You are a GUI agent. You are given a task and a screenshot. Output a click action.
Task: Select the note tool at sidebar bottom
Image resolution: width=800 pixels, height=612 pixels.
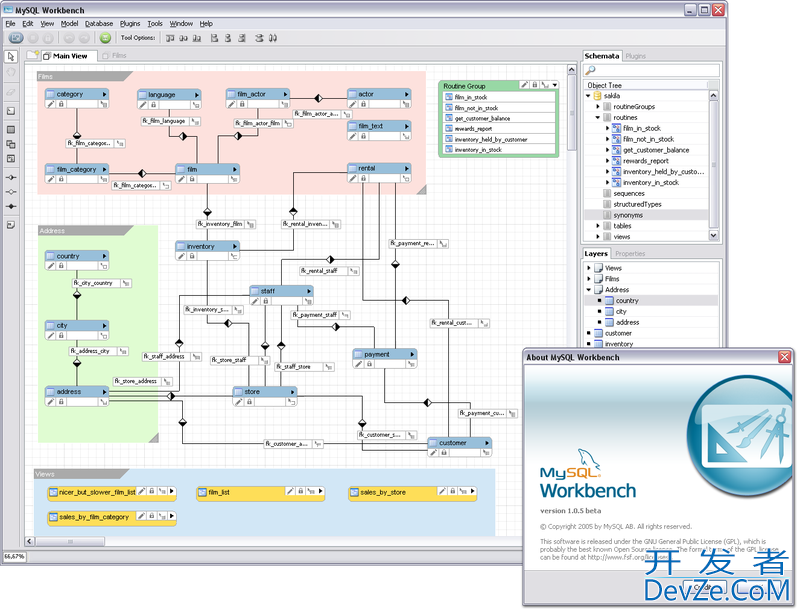coord(11,225)
